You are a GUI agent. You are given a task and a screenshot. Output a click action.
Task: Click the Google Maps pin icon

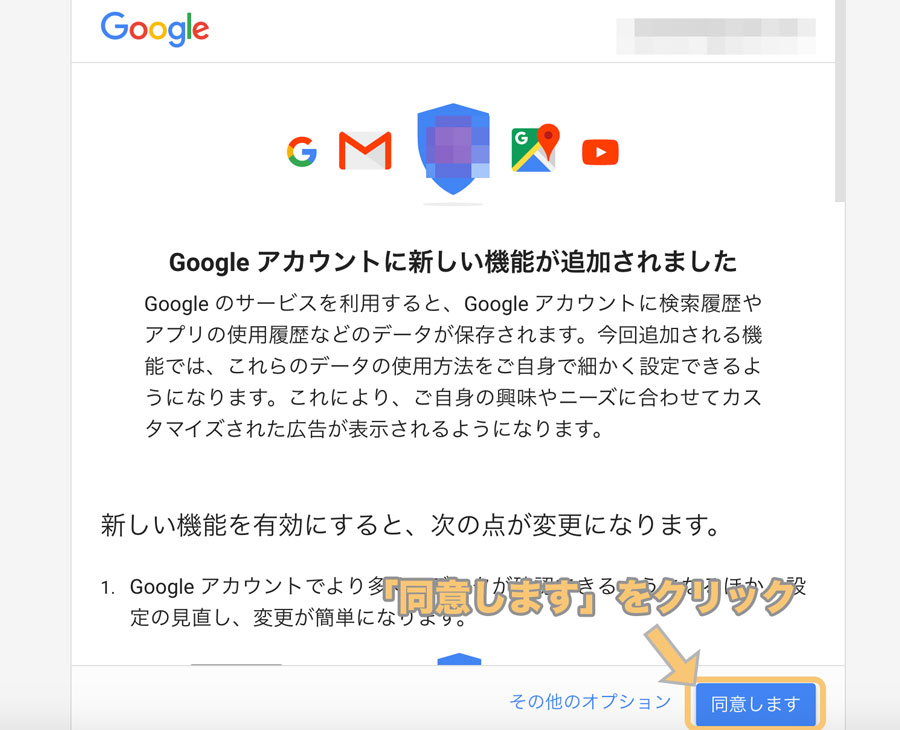click(x=536, y=148)
